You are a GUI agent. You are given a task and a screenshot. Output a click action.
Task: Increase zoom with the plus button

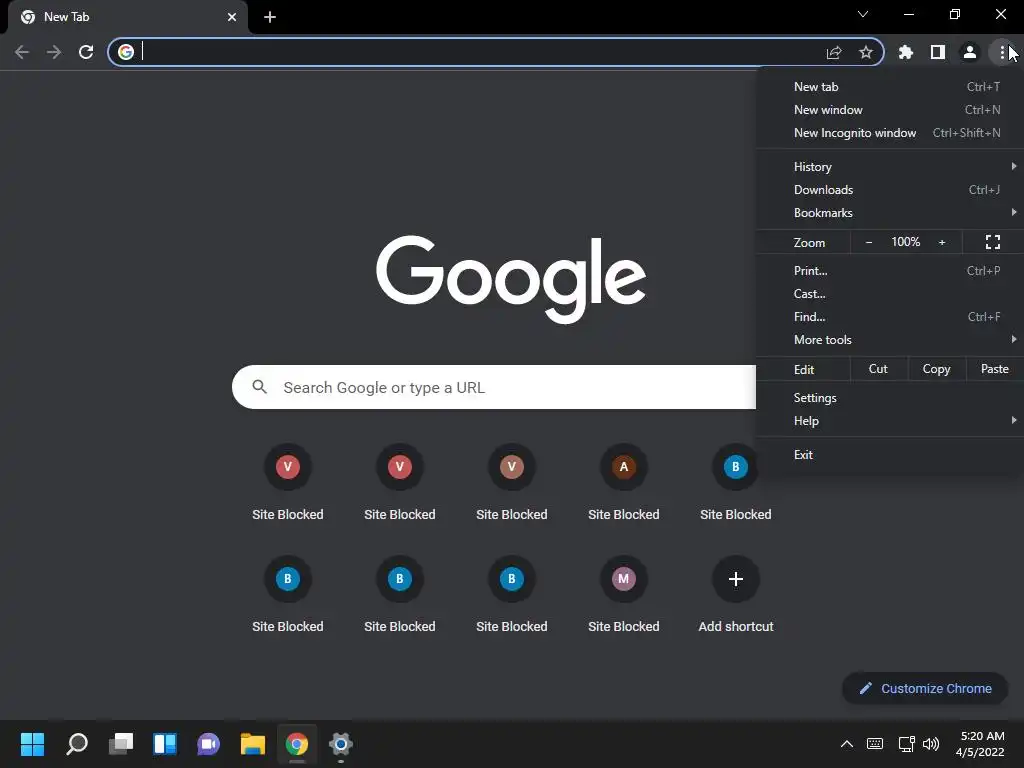(942, 242)
